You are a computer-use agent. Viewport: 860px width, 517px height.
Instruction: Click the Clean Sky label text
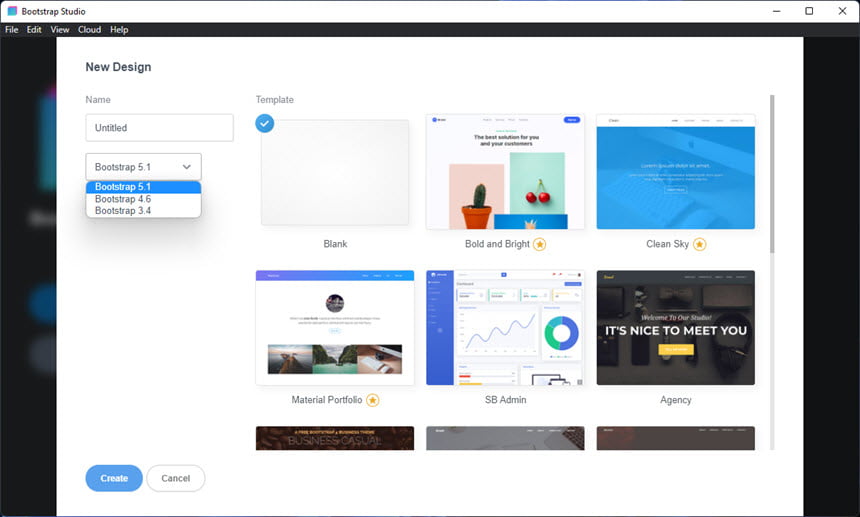[x=667, y=244]
